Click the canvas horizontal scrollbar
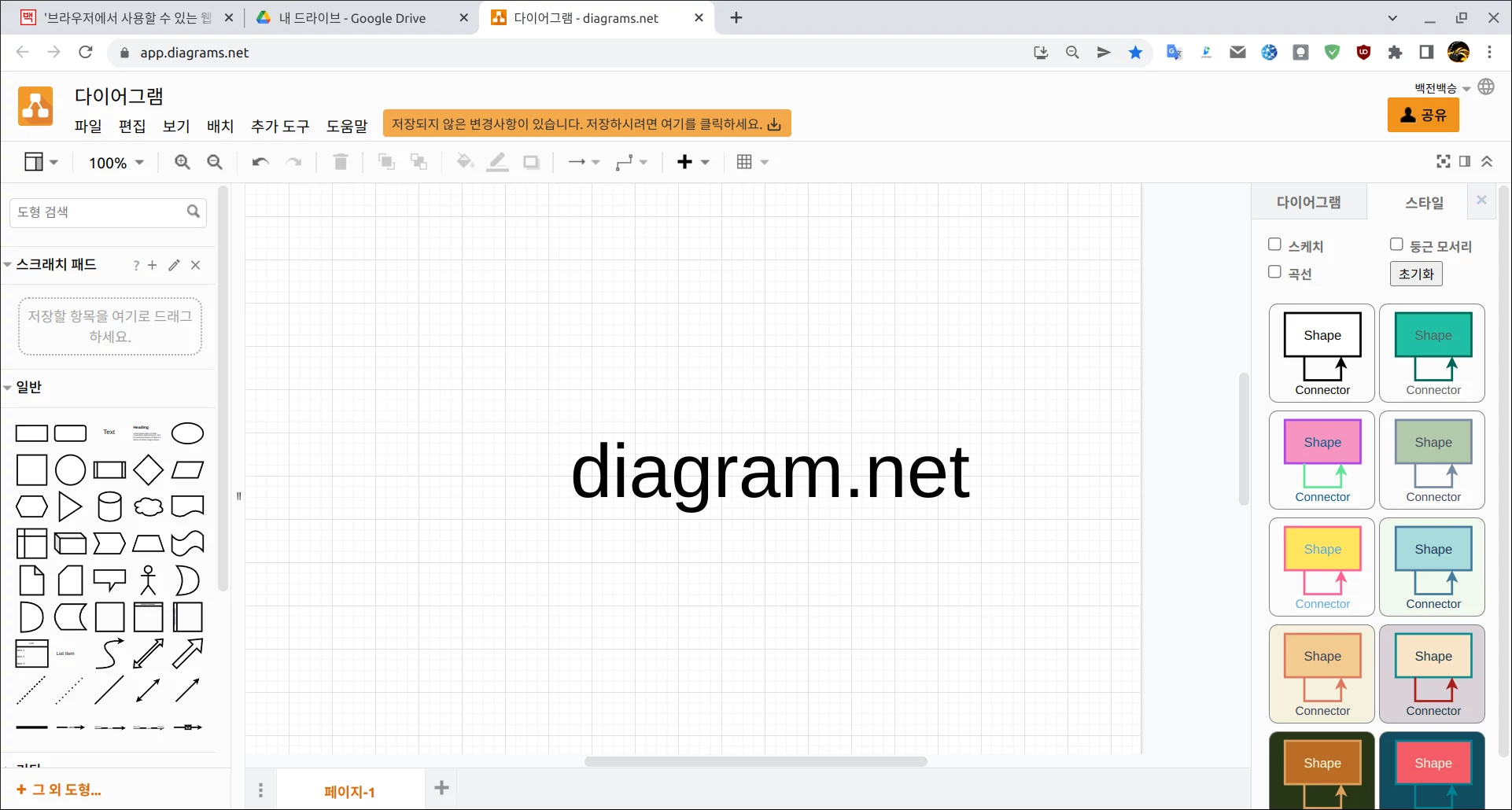Viewport: 1512px width, 810px height. coord(755,761)
